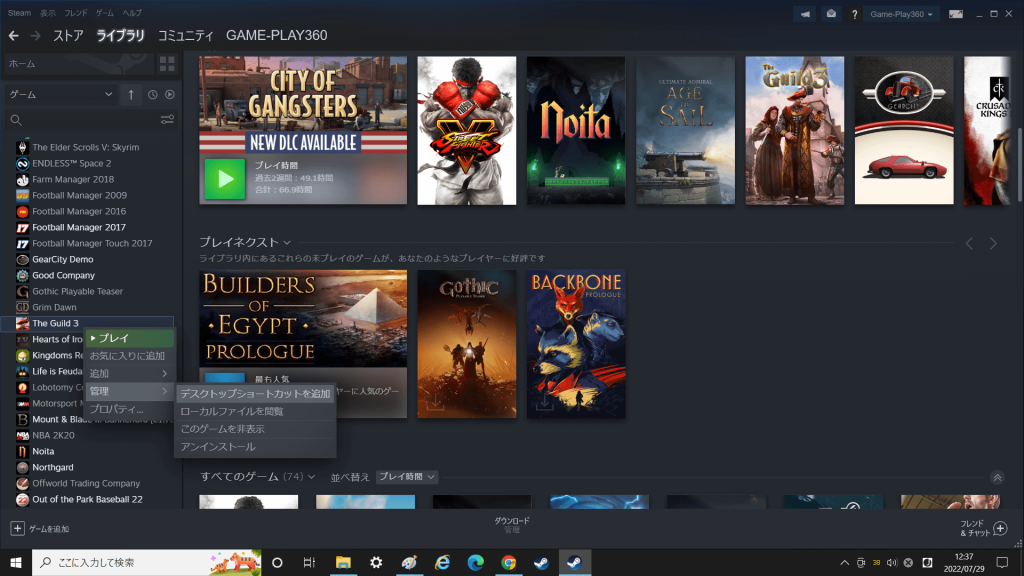Click the sidebar sort up arrow
1024x576 pixels.
click(131, 95)
